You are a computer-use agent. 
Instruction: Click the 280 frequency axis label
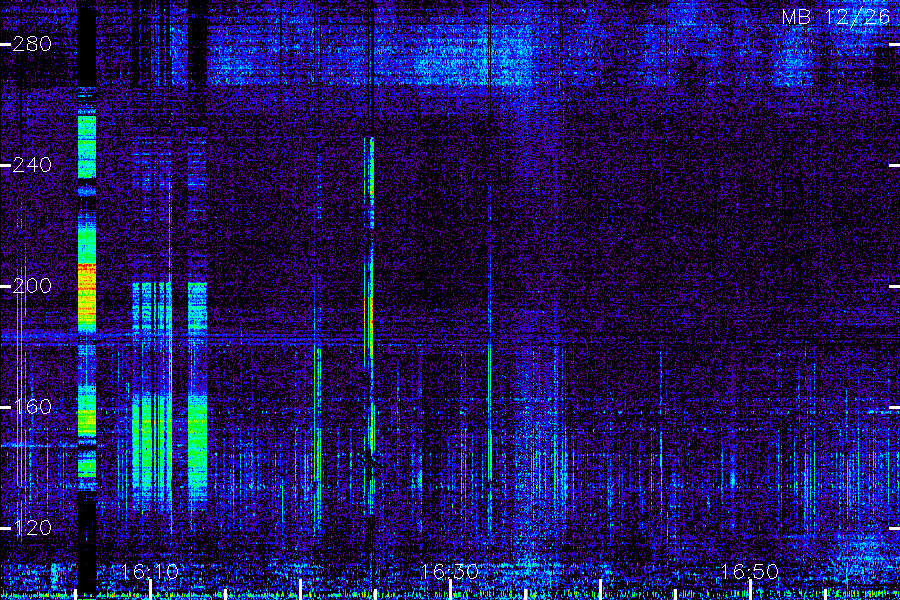(32, 44)
